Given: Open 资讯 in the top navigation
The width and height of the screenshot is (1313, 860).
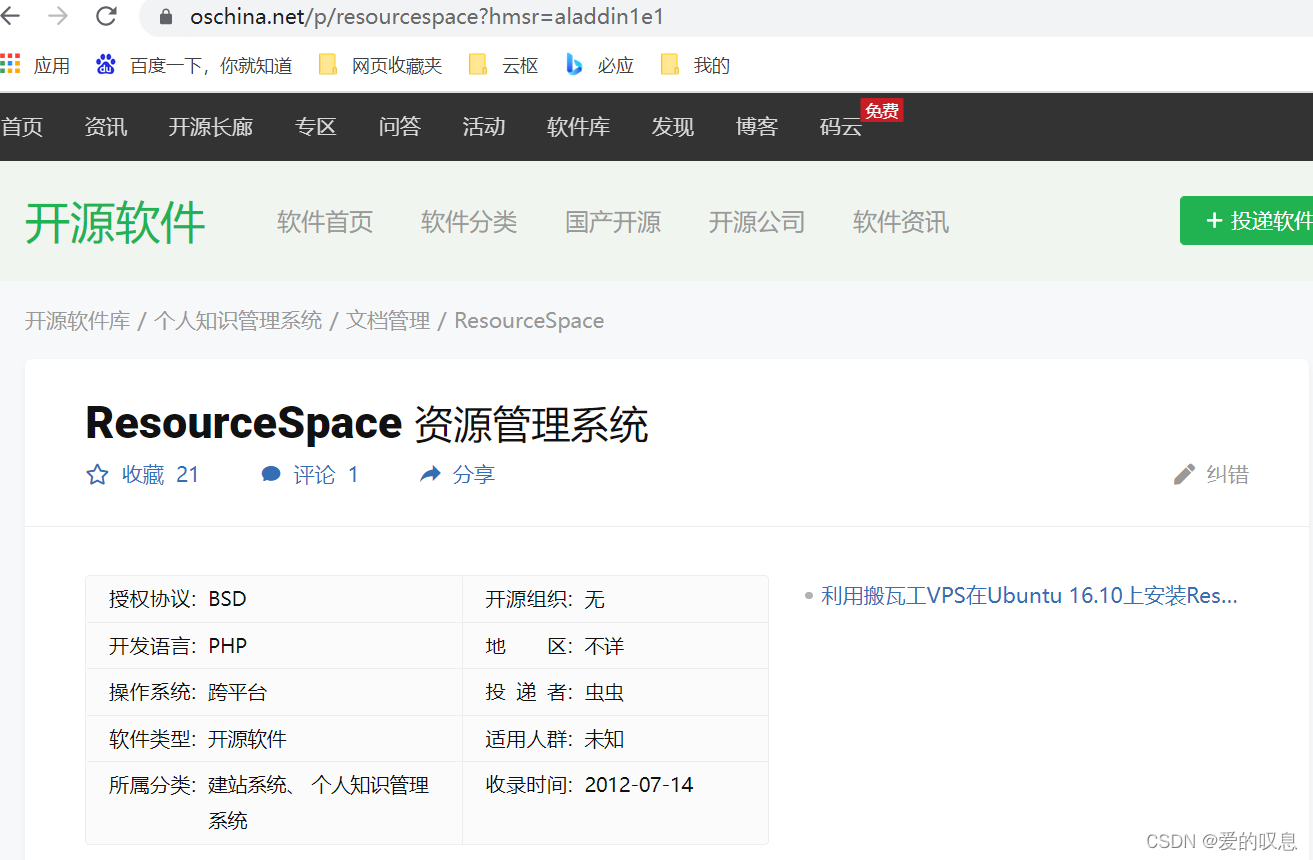Looking at the screenshot, I should pyautogui.click(x=106, y=127).
